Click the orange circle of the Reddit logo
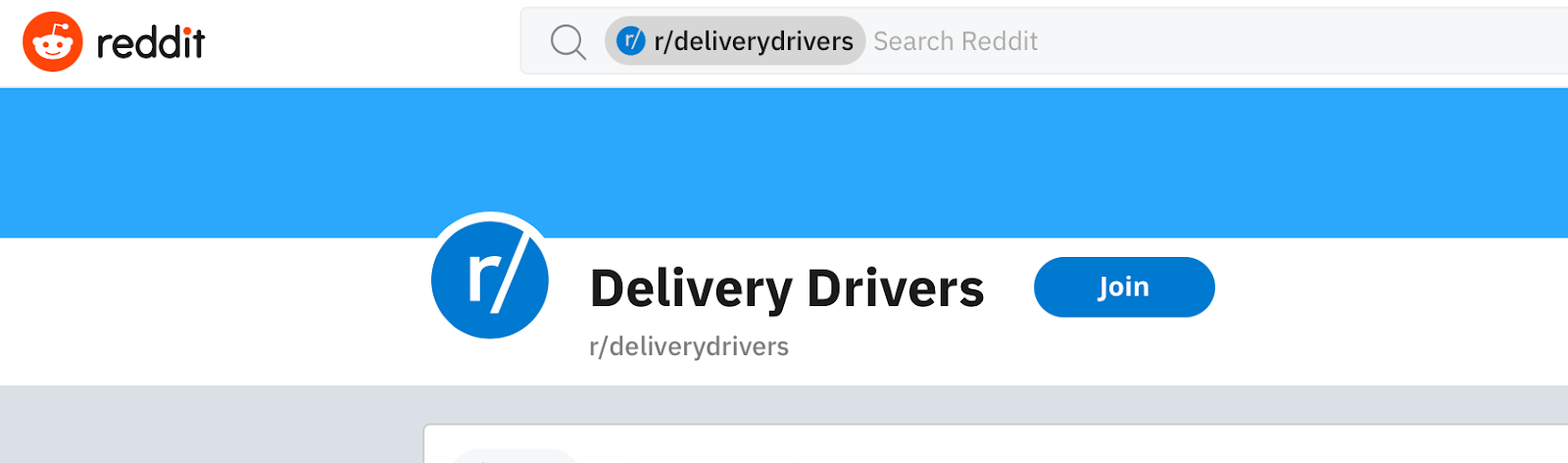1568x463 pixels. 53,42
